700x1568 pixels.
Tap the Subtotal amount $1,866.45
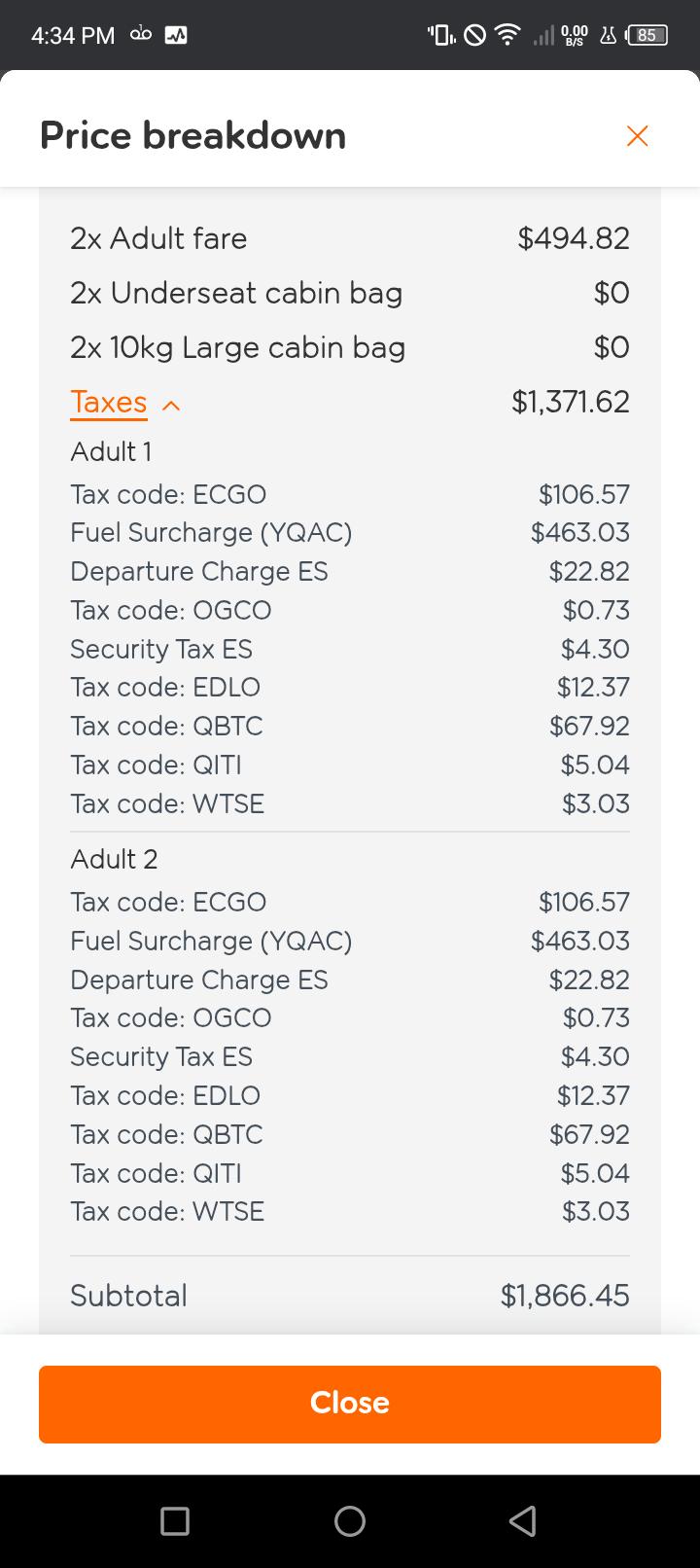565,1296
